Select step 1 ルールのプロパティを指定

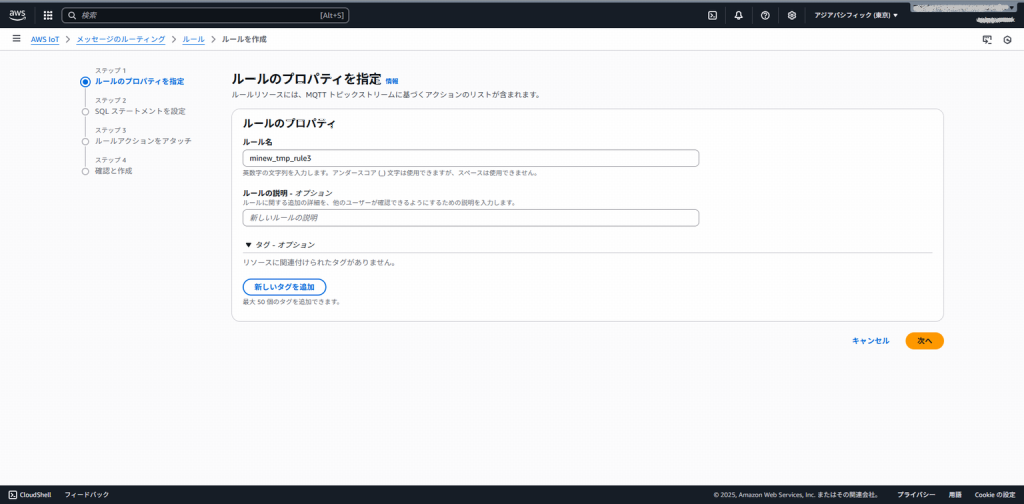(x=139, y=81)
